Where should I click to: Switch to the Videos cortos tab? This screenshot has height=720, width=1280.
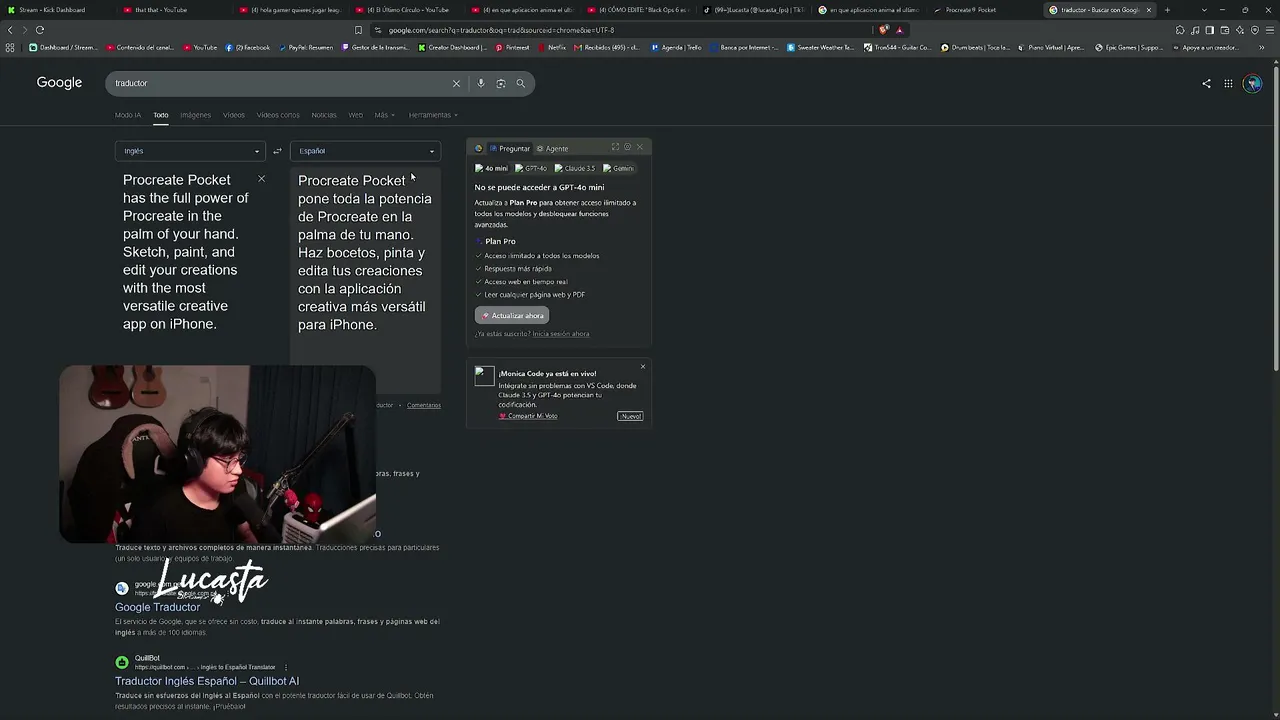[x=278, y=115]
